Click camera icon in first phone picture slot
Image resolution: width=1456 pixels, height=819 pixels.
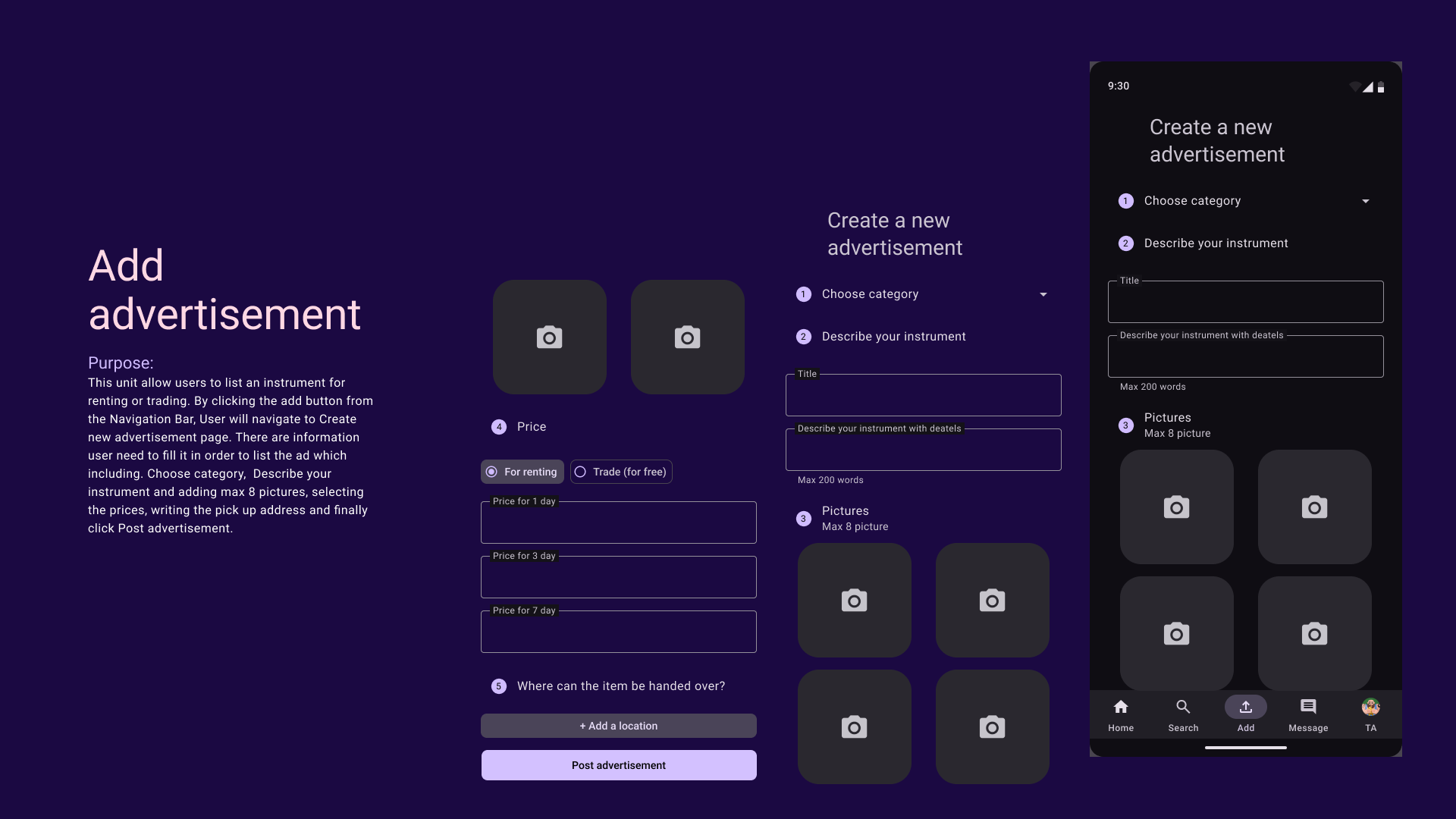(1176, 507)
